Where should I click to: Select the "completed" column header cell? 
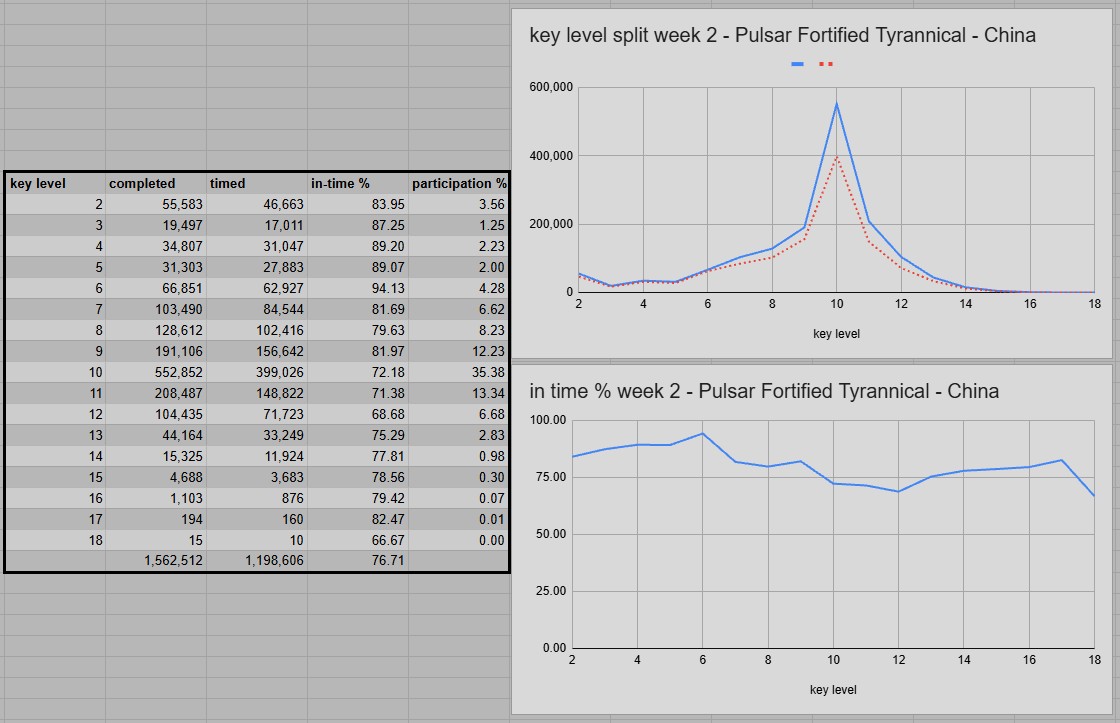[x=156, y=183]
